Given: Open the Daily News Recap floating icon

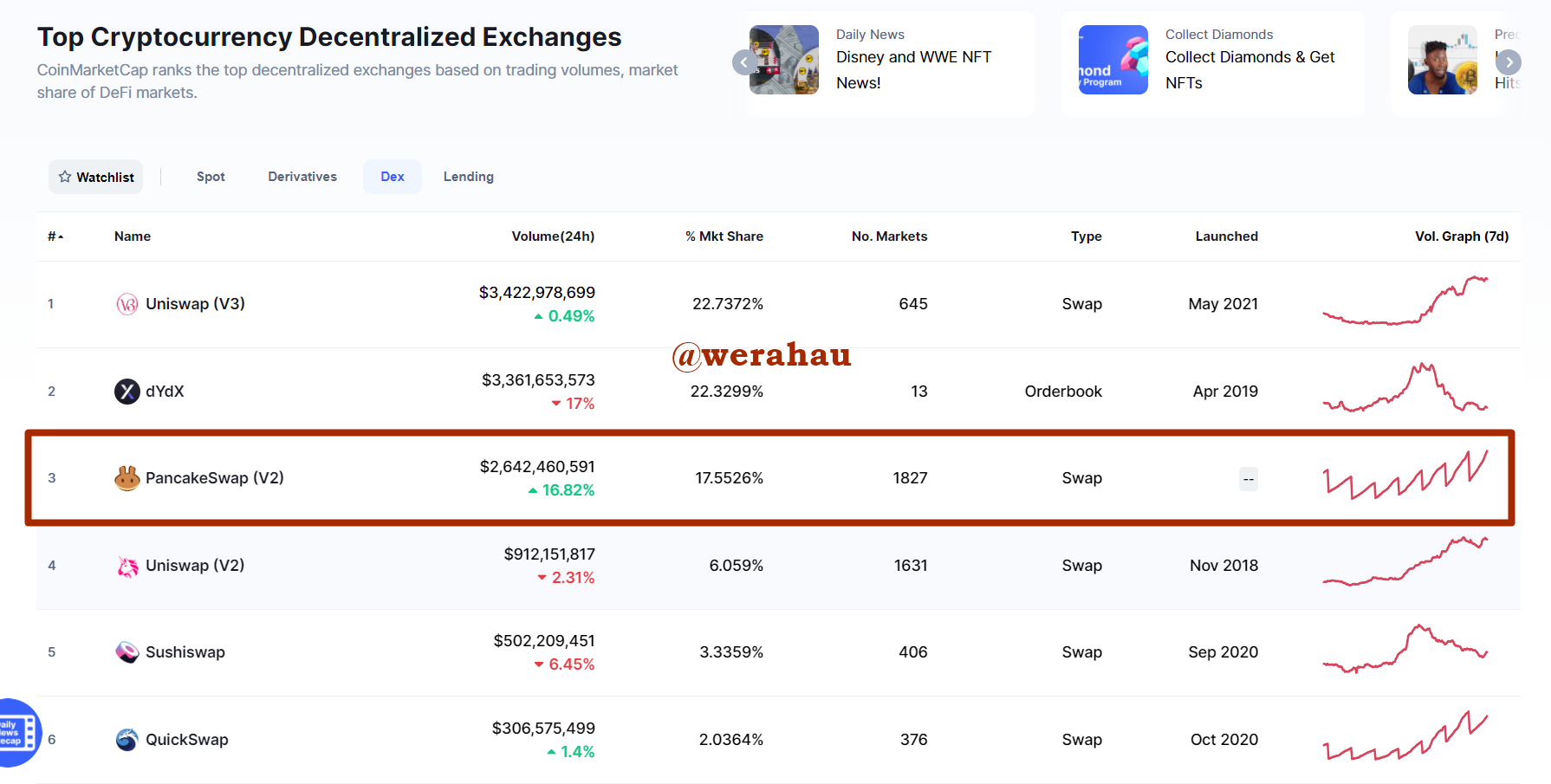Looking at the screenshot, I should click(x=16, y=733).
